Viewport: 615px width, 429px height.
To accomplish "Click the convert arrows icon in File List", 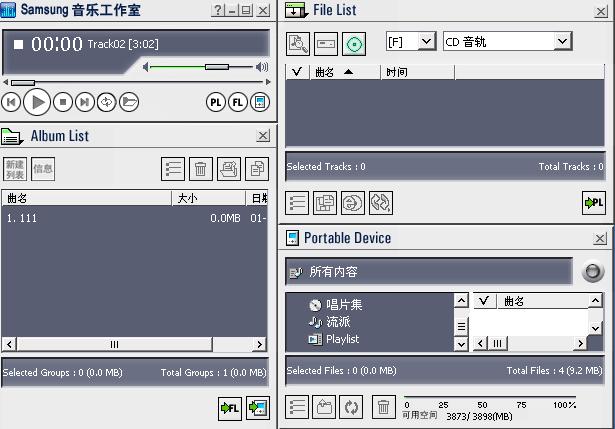I will (381, 203).
